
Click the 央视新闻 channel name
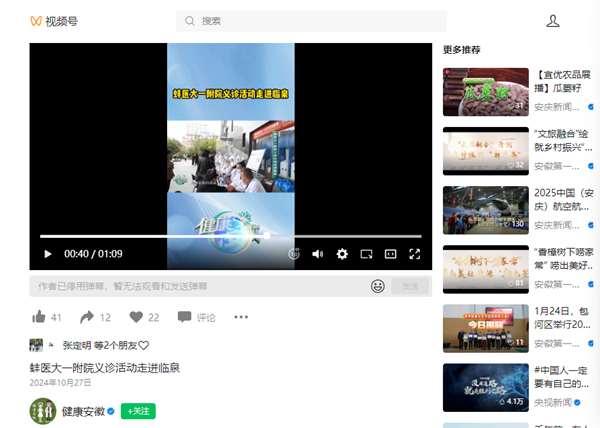click(x=553, y=402)
